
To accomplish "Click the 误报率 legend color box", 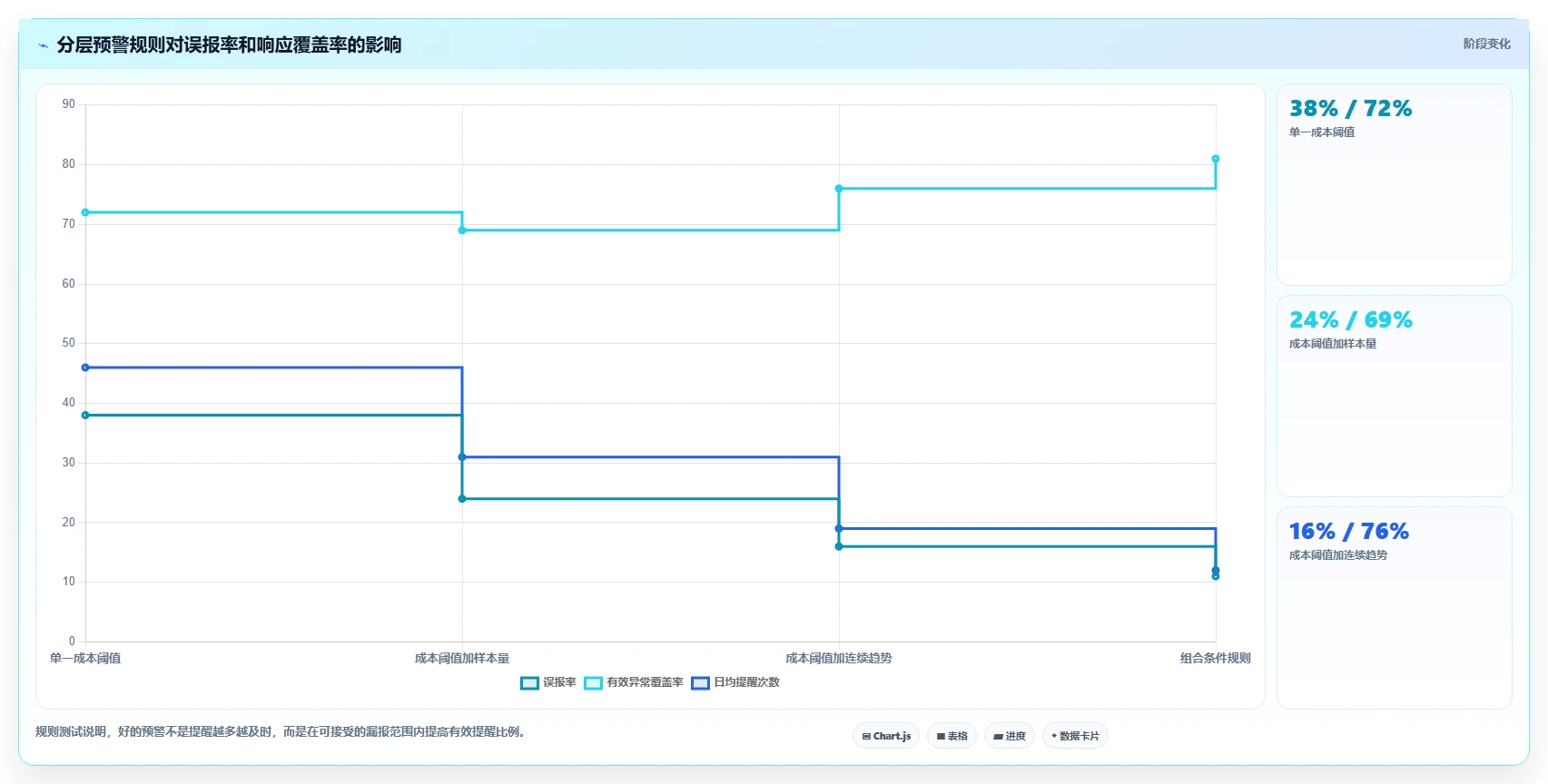I will 529,683.
